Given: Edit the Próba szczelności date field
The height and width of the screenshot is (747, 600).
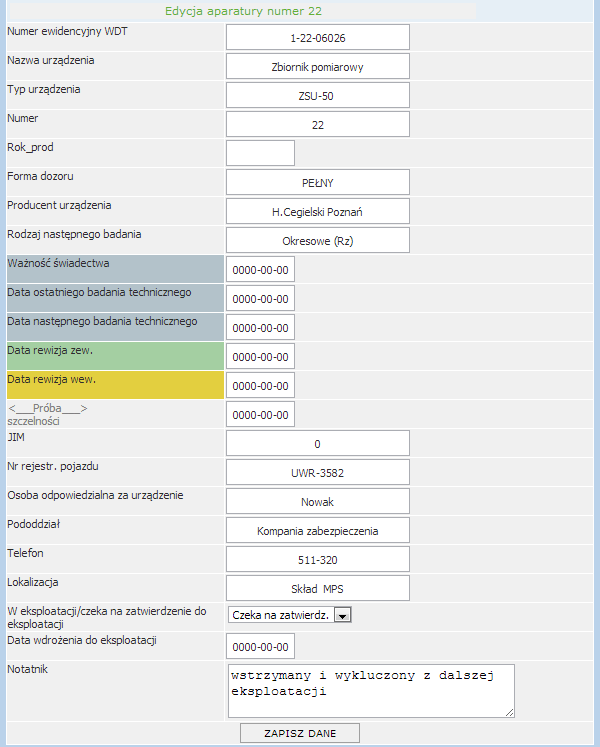Looking at the screenshot, I should [260, 414].
